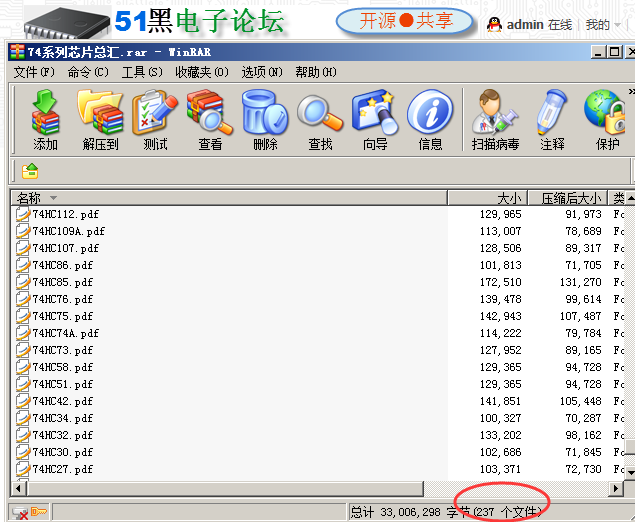
Task: Select file 74HC85.pdf
Action: coord(62,282)
